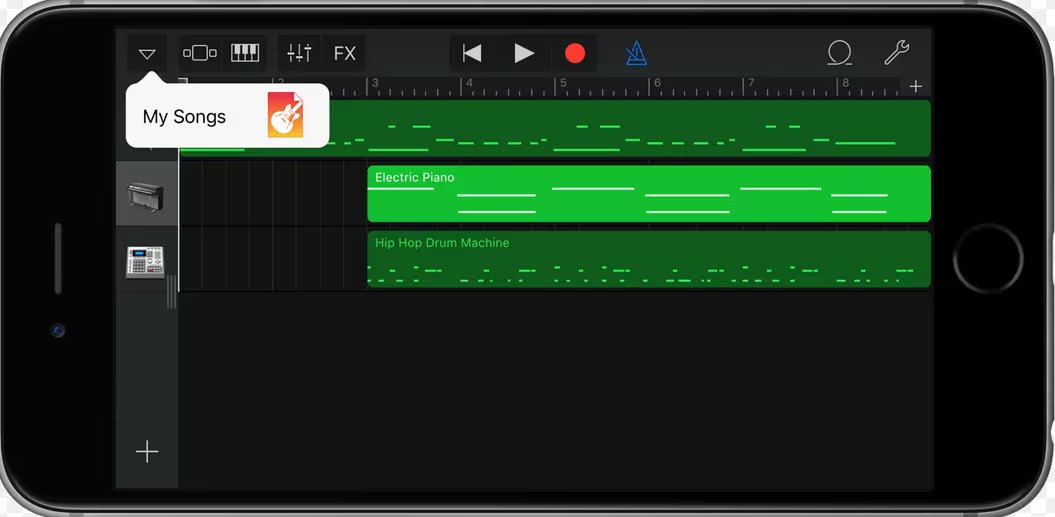Viewport: 1055px width, 517px height.
Task: Tap the iPhone home button
Action: pos(988,258)
